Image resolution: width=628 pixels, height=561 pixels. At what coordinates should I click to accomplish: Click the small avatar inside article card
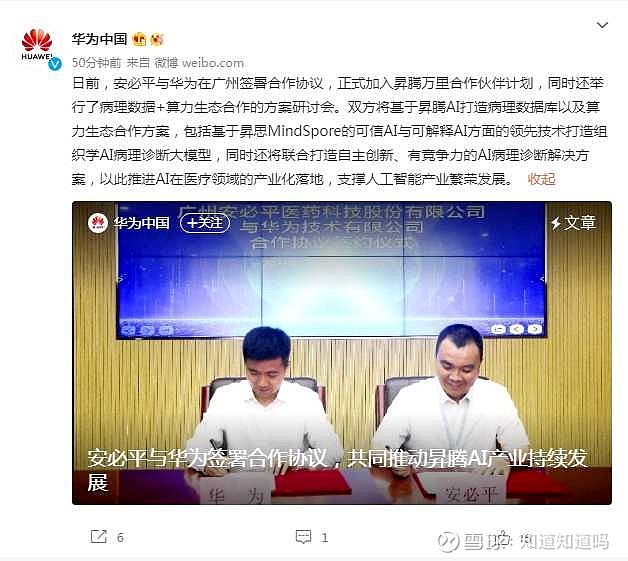coord(98,223)
